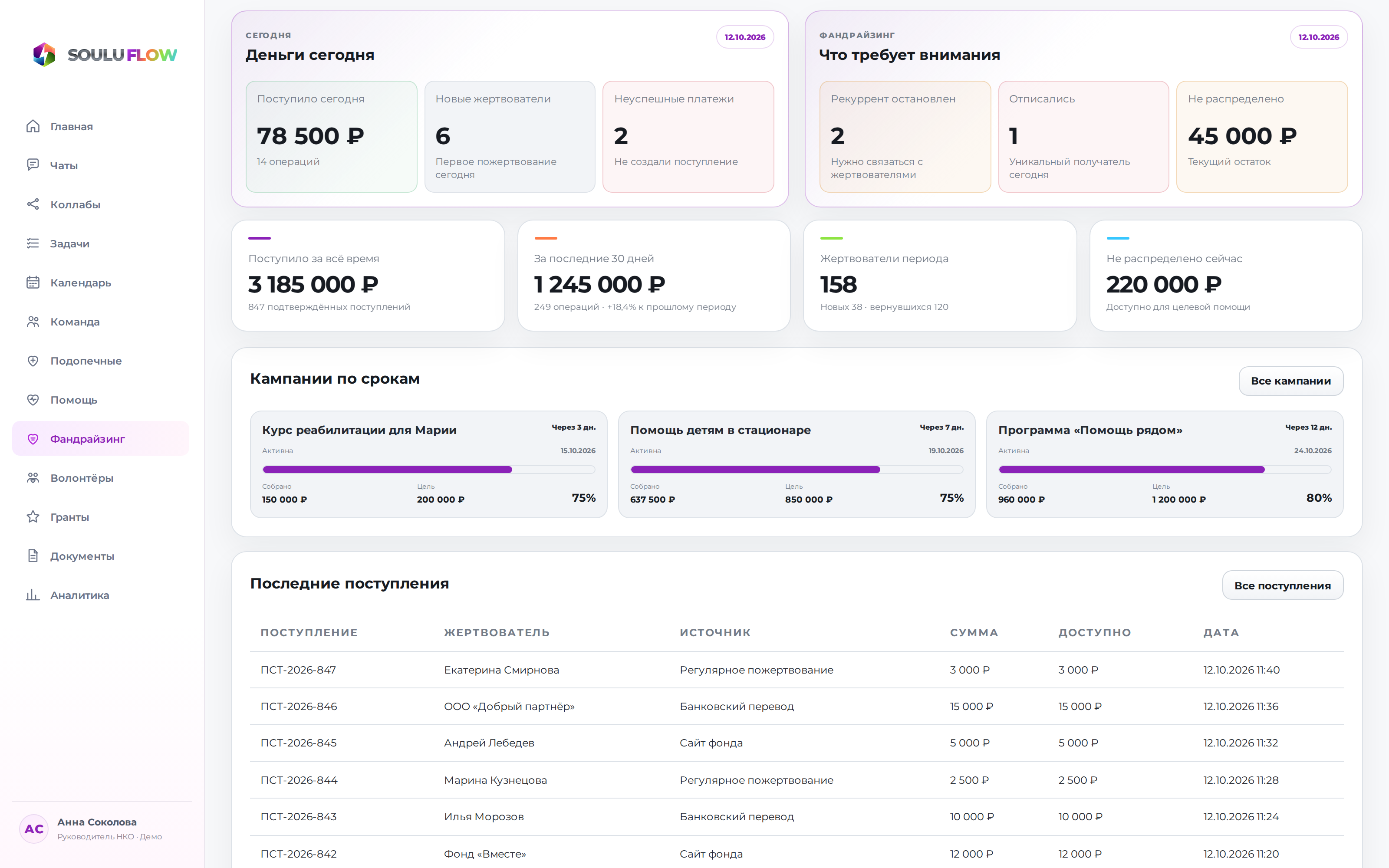Click donor Илья Морозов in table
The height and width of the screenshot is (868, 1389).
484,816
